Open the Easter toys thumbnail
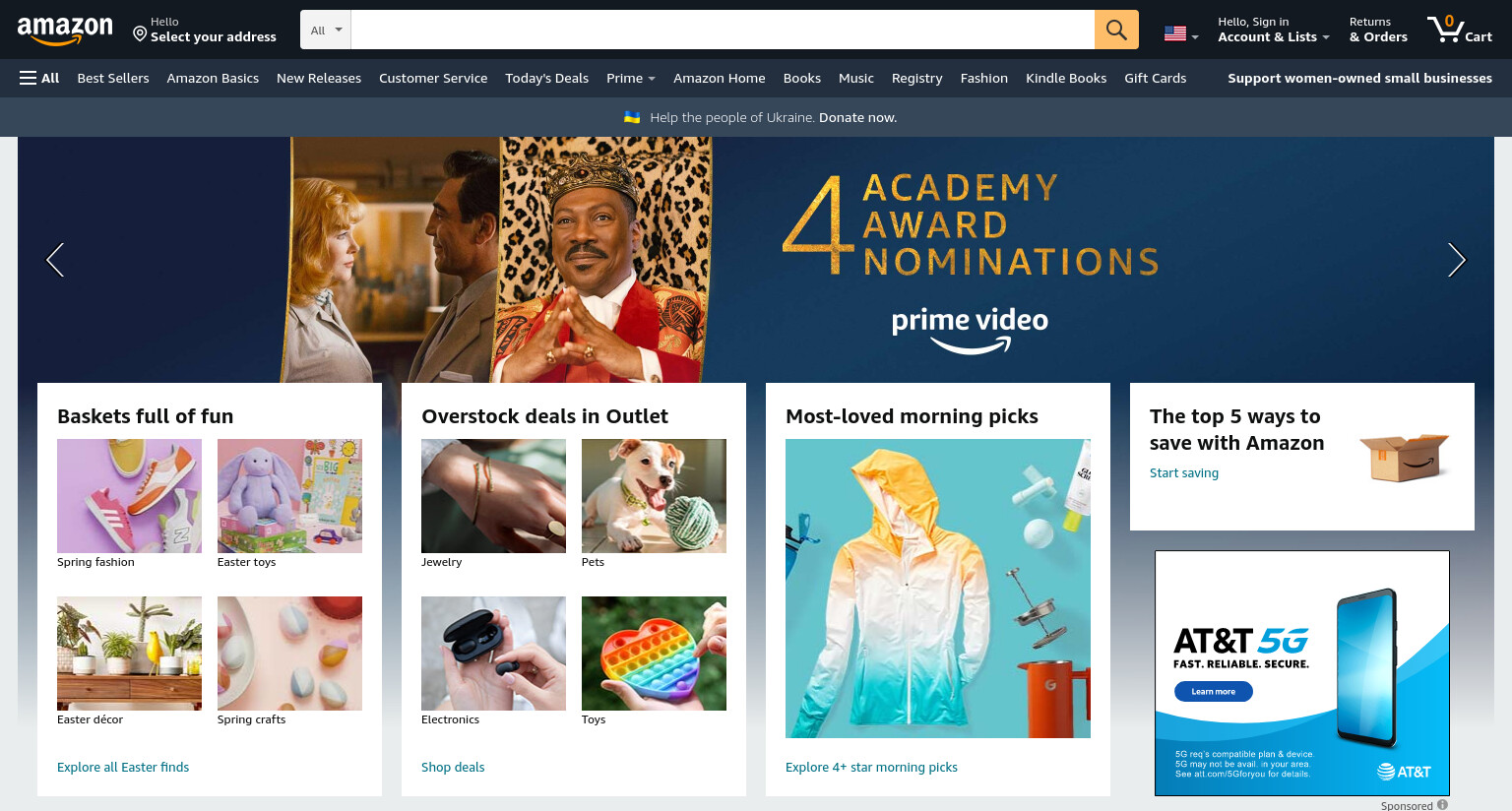This screenshot has width=1512, height=811. point(289,496)
